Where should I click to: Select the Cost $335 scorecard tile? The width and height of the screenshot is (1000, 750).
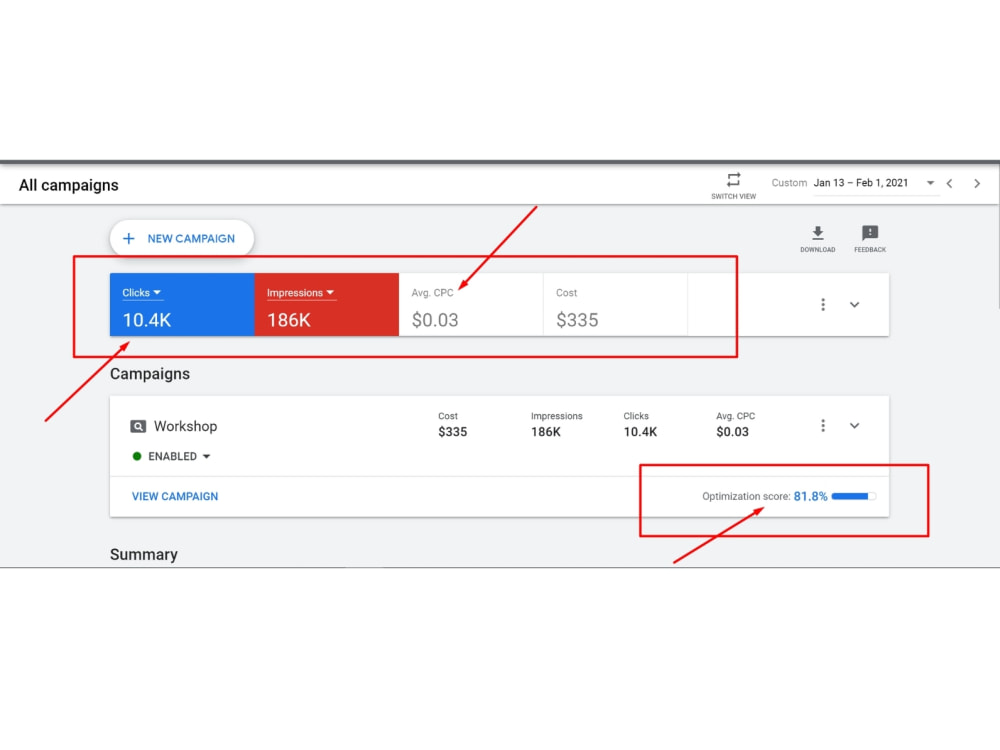(x=615, y=305)
